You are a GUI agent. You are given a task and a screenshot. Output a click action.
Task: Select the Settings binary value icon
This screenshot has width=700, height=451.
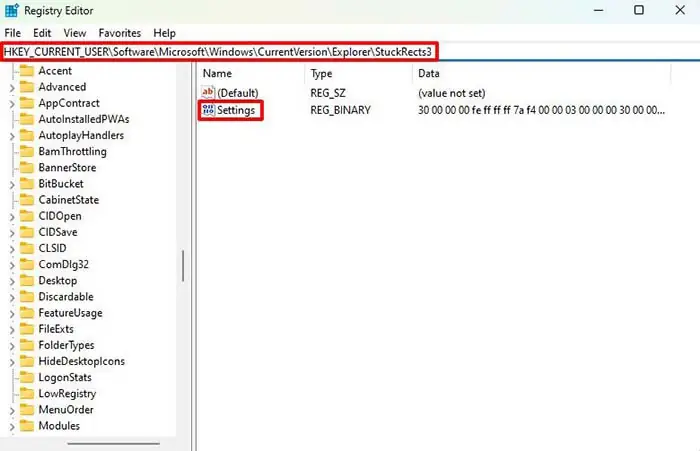208,110
